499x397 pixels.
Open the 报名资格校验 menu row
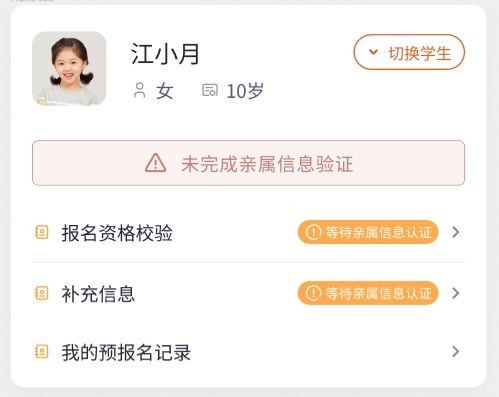248,232
